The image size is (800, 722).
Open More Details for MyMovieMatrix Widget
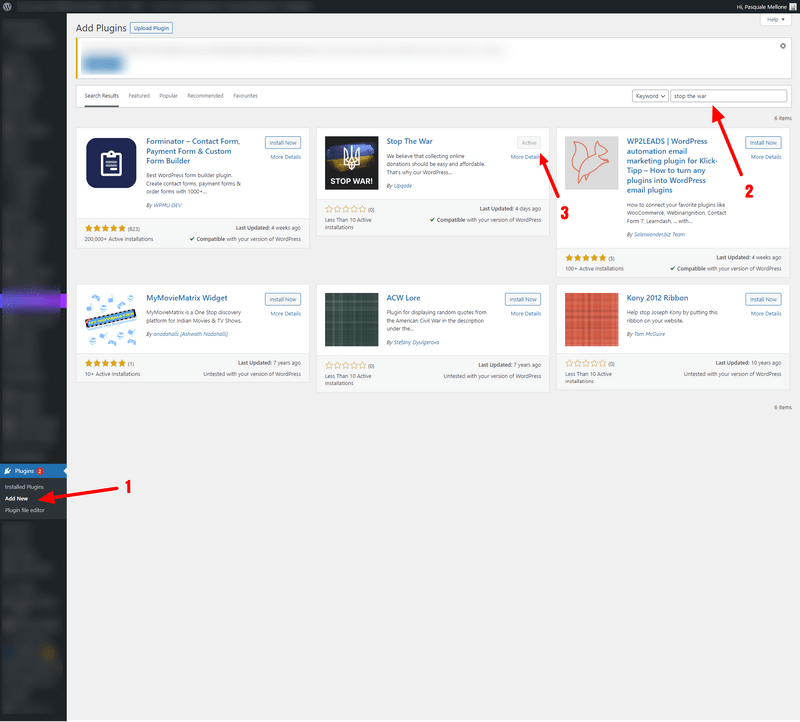point(286,314)
